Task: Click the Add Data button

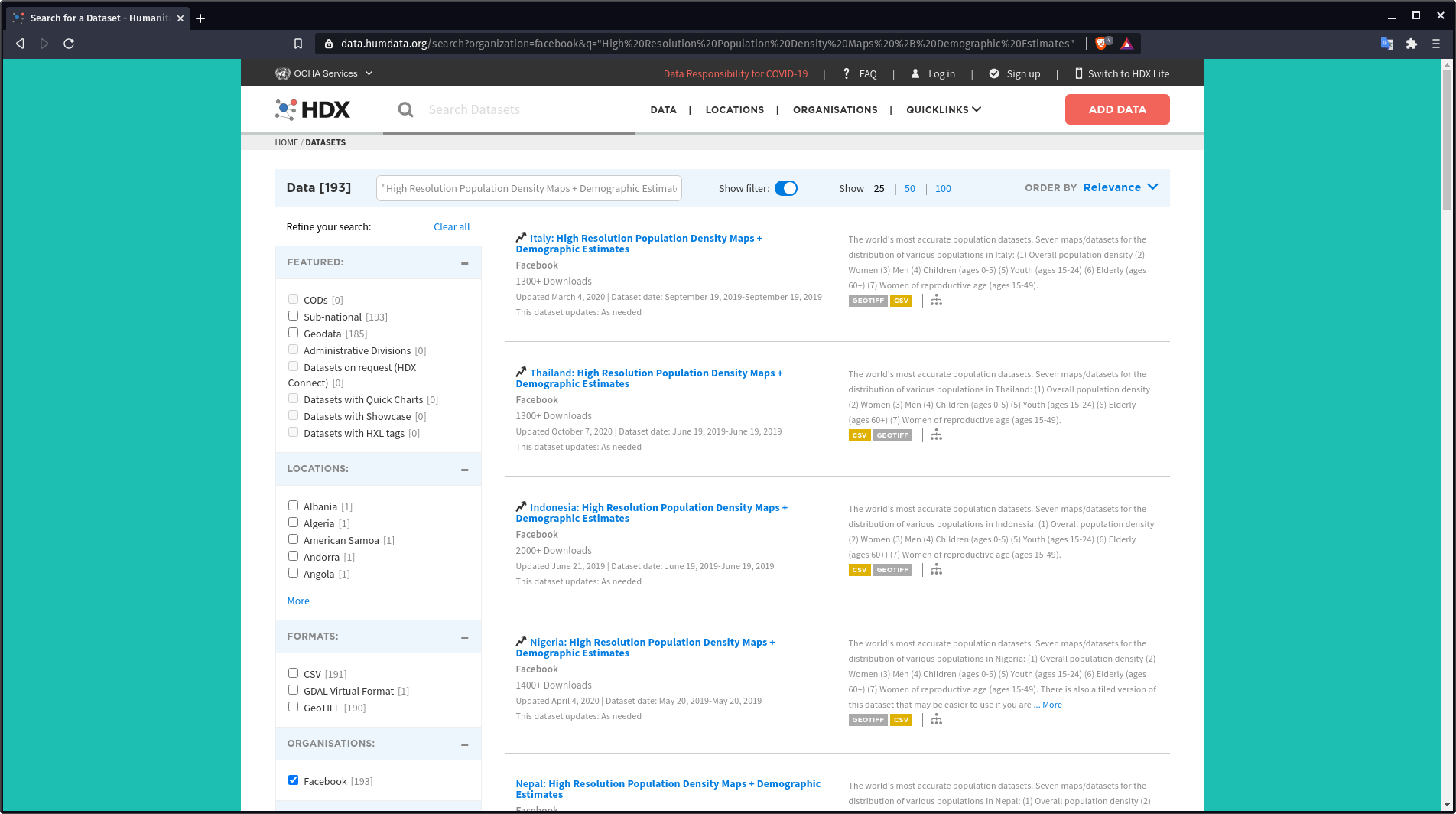Action: click(1116, 109)
